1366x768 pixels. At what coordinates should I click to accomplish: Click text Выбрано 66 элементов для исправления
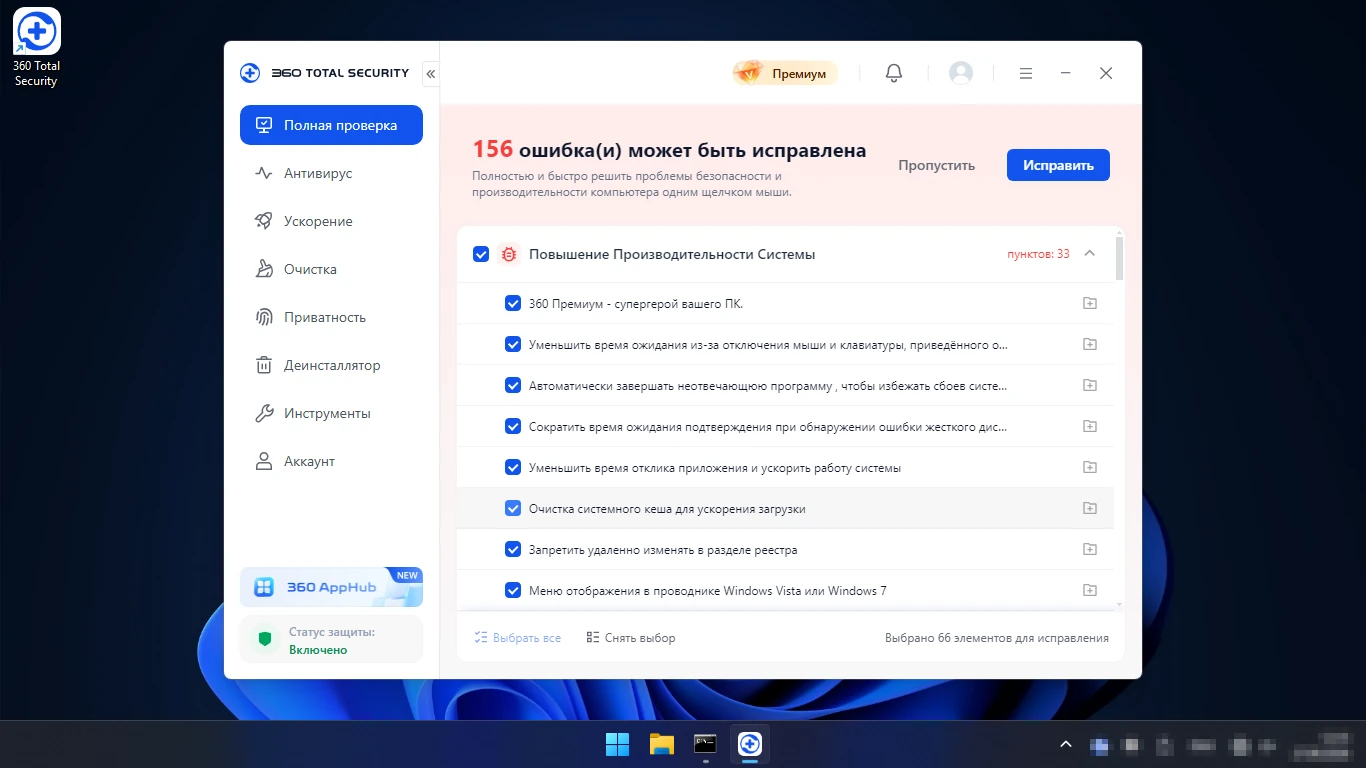997,638
